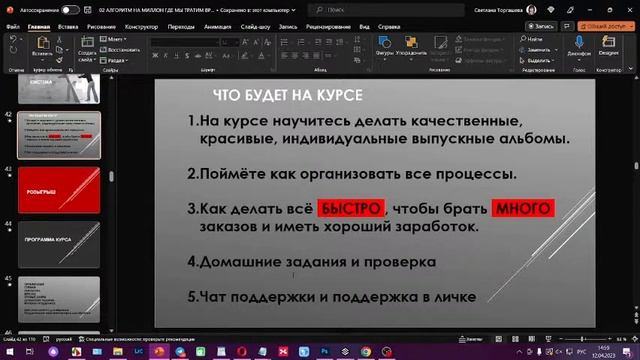Click accessibility recommendations in status bar
The width and height of the screenshot is (640, 360).
pos(137,339)
